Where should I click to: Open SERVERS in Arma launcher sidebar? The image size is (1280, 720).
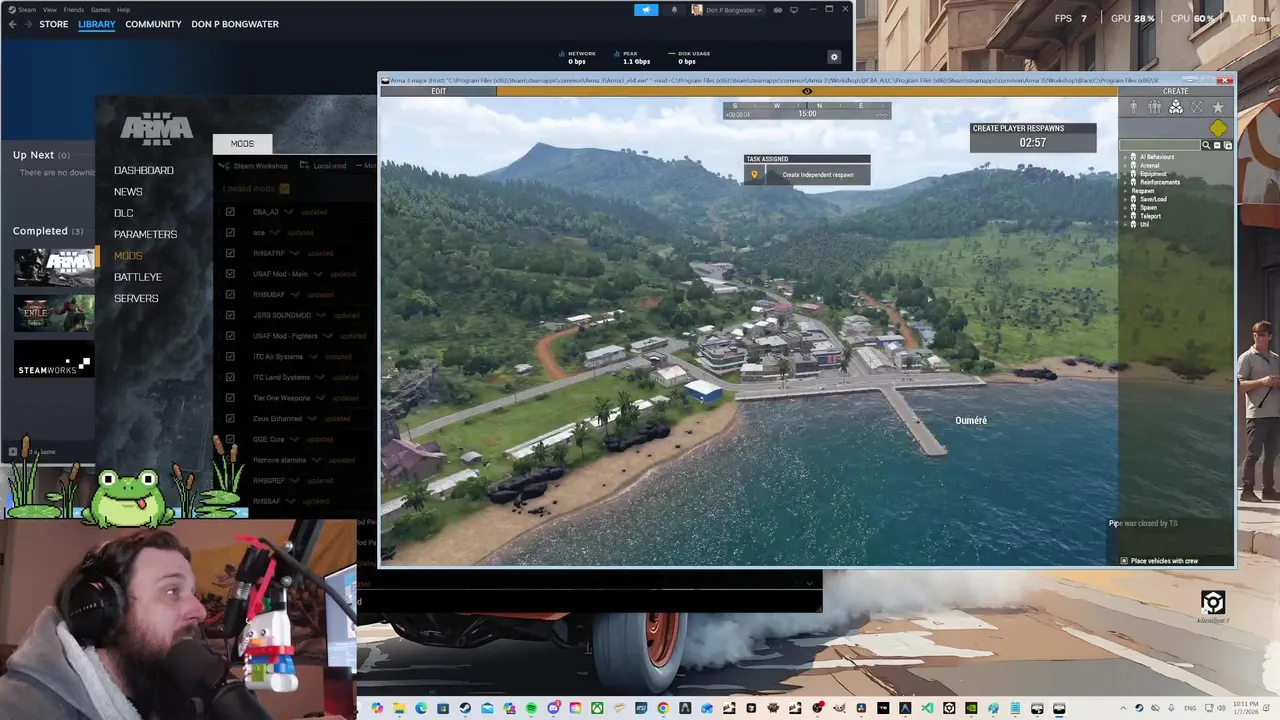[136, 298]
